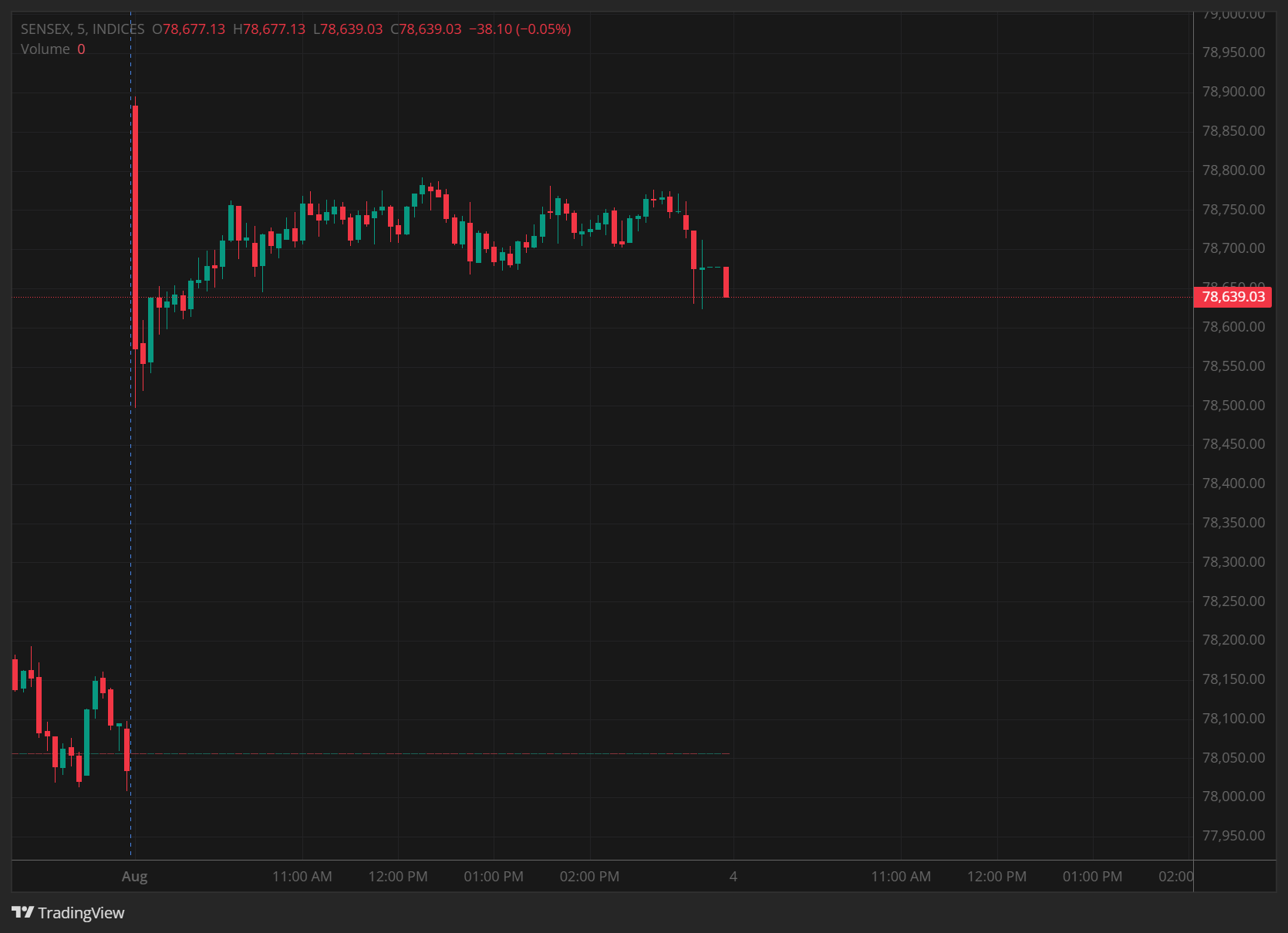Viewport: 1288px width, 933px height.
Task: Click the tall red opening candle at Aug
Action: (x=135, y=227)
